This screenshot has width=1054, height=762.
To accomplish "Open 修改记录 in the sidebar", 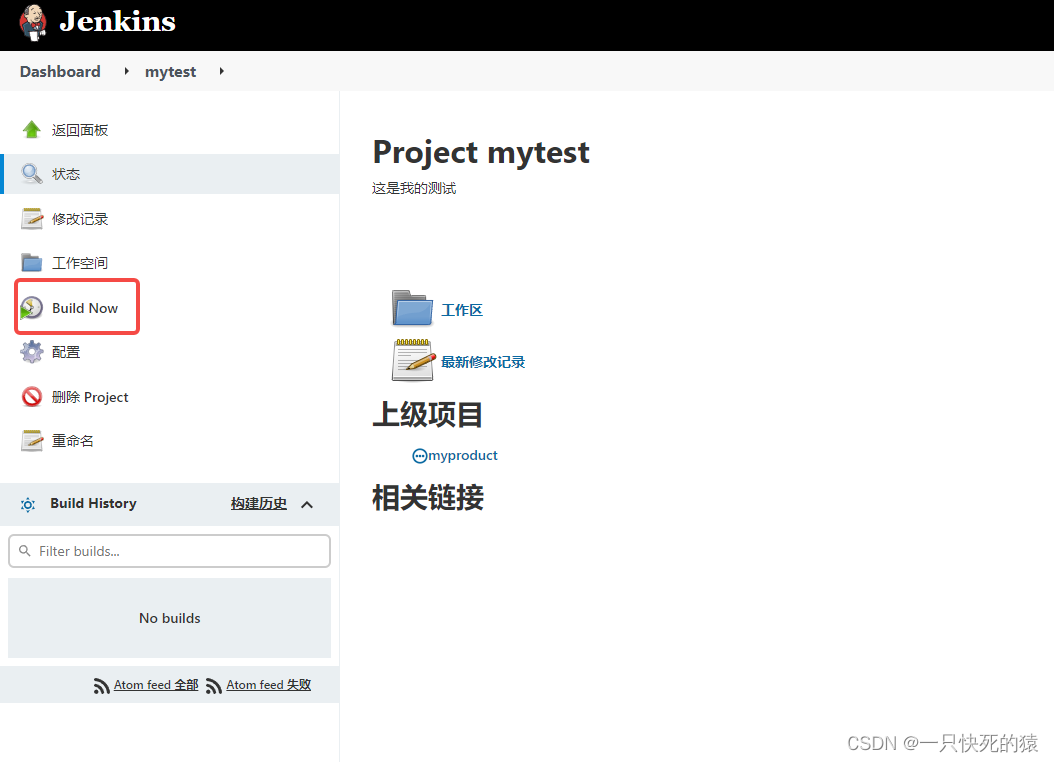I will [80, 219].
